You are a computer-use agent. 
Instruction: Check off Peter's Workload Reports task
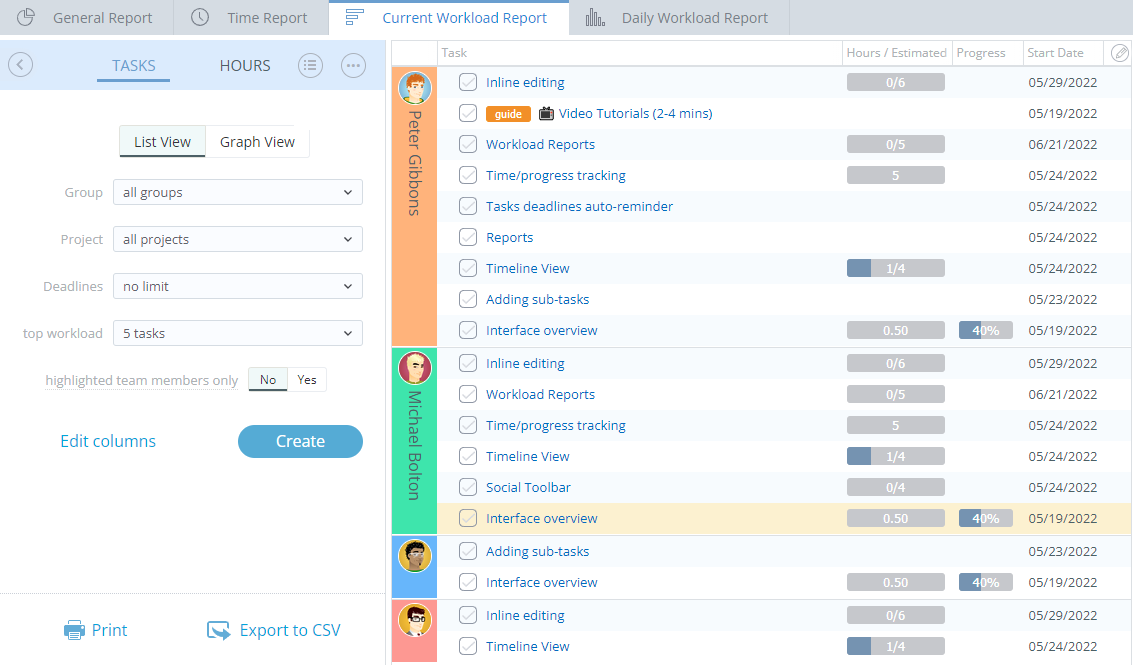pyautogui.click(x=468, y=144)
